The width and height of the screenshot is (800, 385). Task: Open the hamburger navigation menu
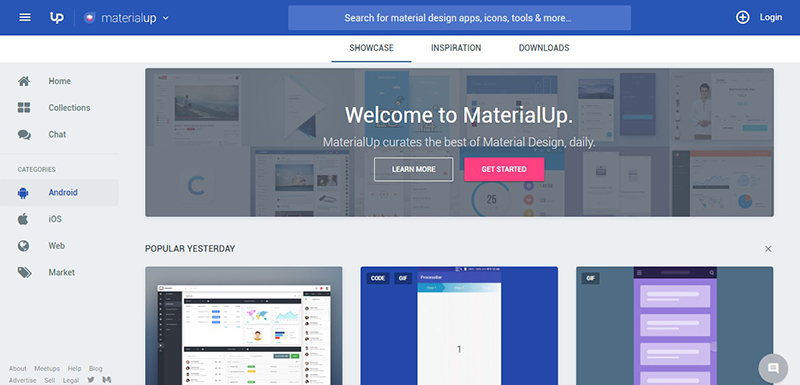[24, 17]
